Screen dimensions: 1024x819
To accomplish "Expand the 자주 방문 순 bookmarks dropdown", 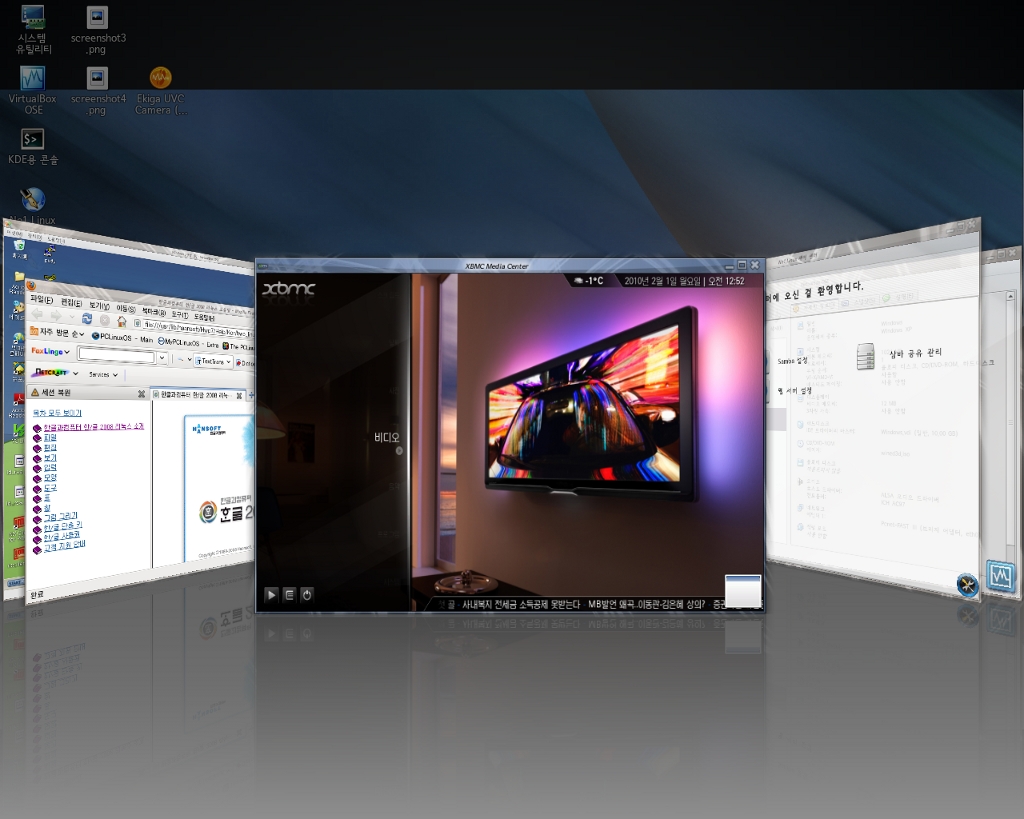I will tap(57, 332).
